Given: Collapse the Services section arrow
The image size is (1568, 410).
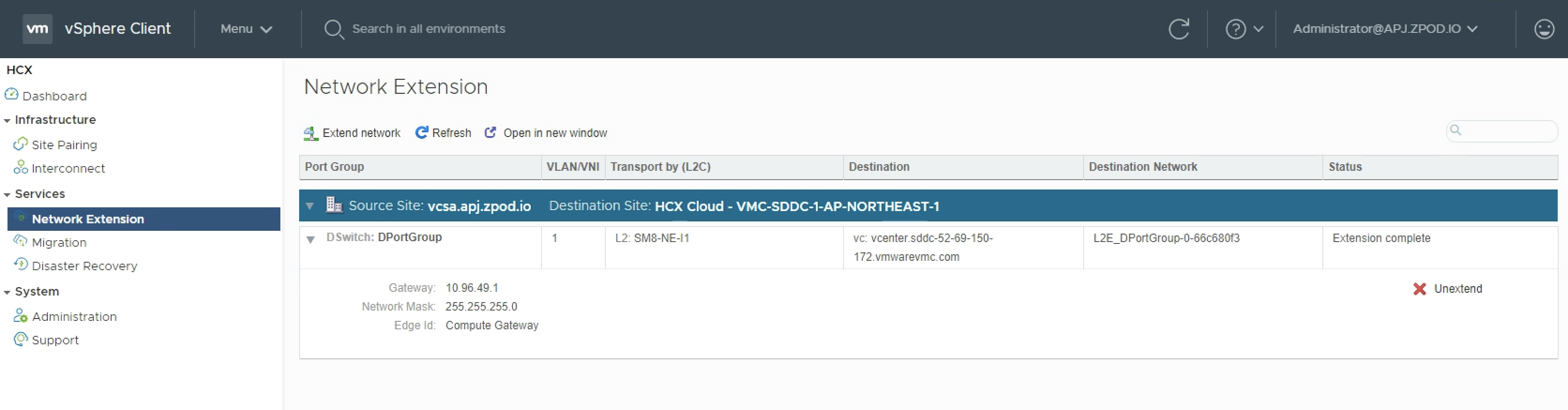Looking at the screenshot, I should pyautogui.click(x=8, y=195).
